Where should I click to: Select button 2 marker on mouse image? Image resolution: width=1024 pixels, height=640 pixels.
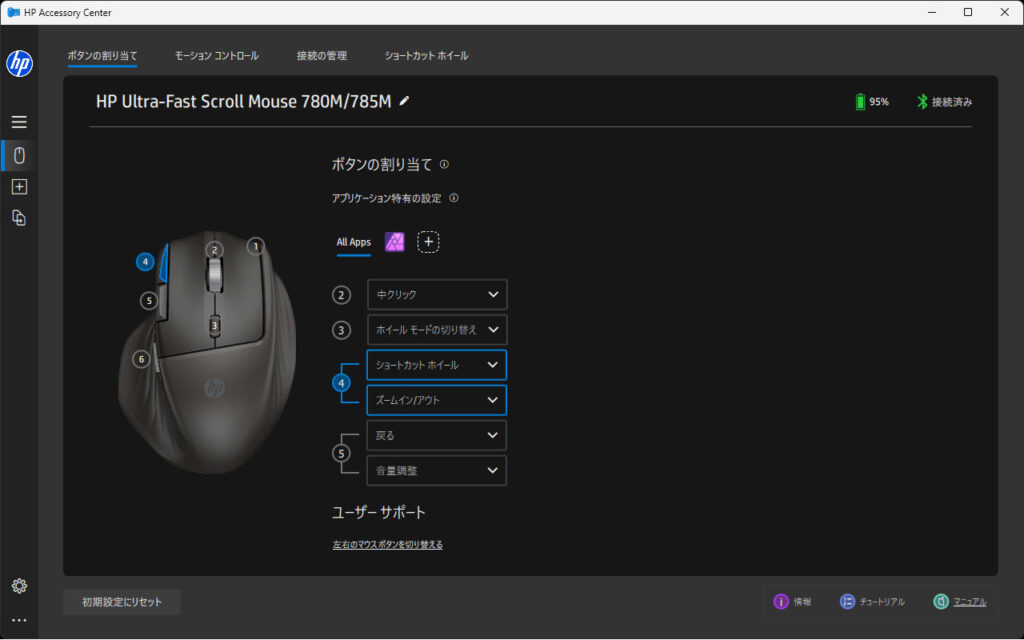214,249
